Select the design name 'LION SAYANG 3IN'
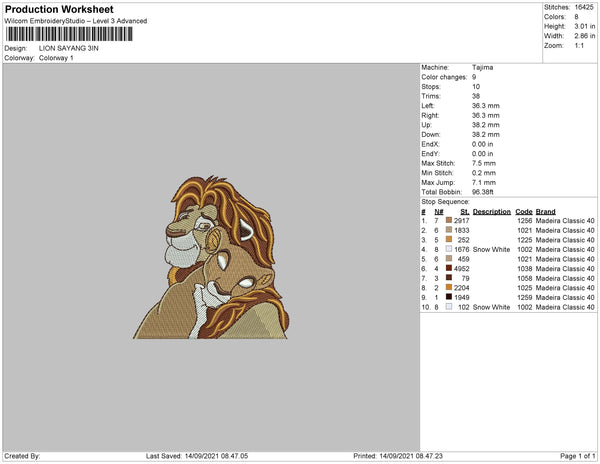The image size is (600, 464). [x=68, y=48]
